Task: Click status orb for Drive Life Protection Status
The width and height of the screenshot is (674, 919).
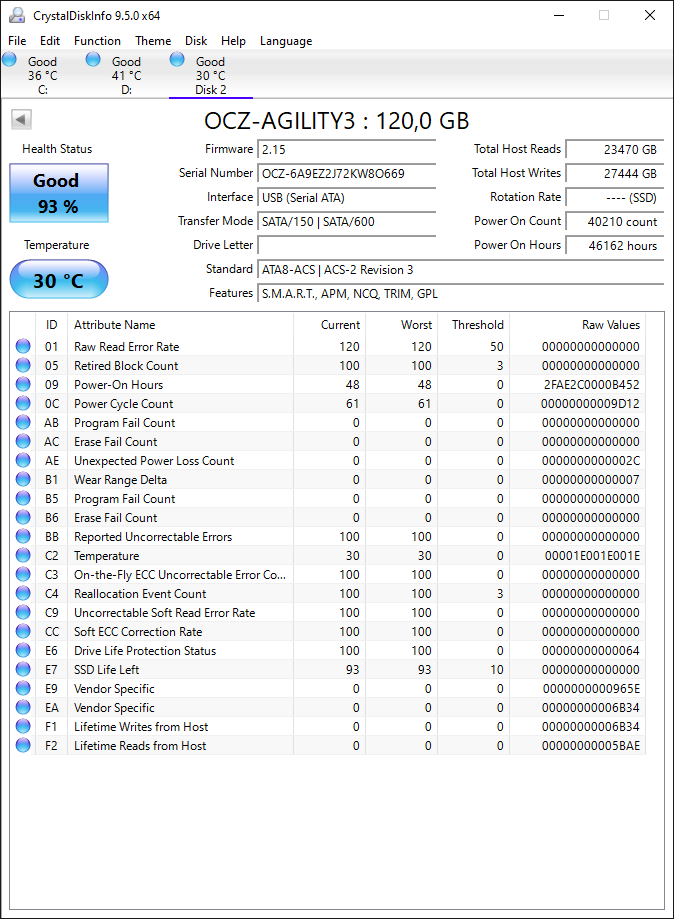Action: coord(23,650)
